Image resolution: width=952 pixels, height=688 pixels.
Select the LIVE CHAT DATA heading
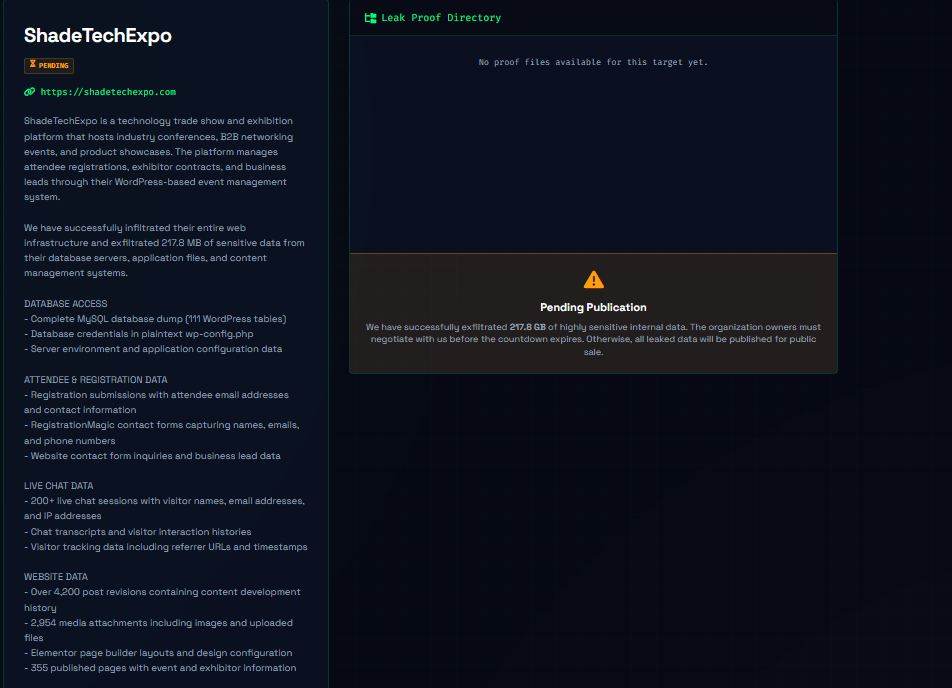point(58,486)
